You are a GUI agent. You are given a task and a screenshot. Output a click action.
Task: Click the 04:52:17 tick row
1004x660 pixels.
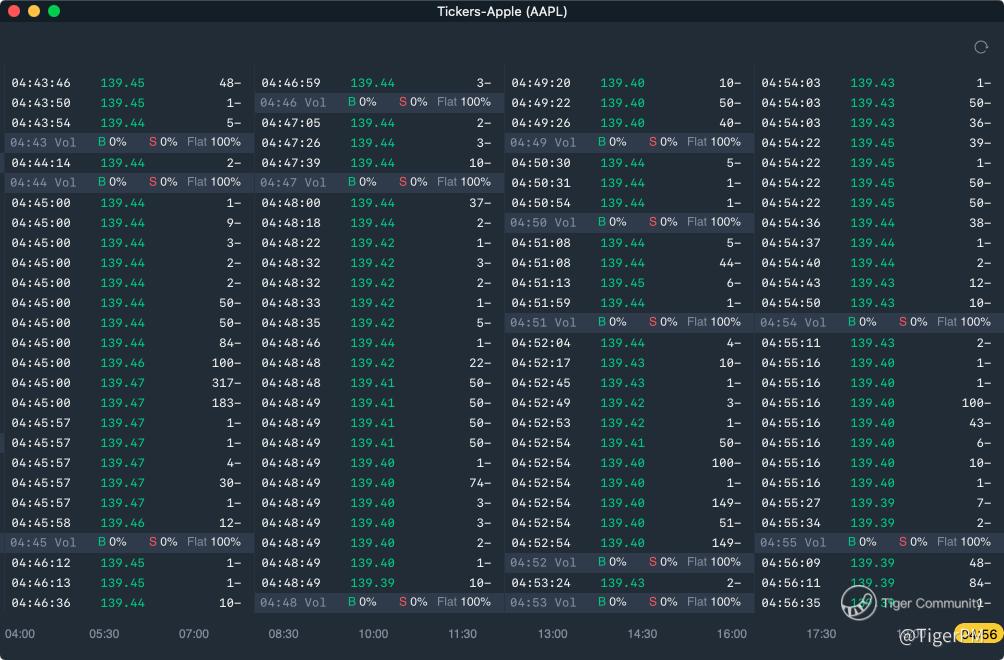(x=629, y=362)
